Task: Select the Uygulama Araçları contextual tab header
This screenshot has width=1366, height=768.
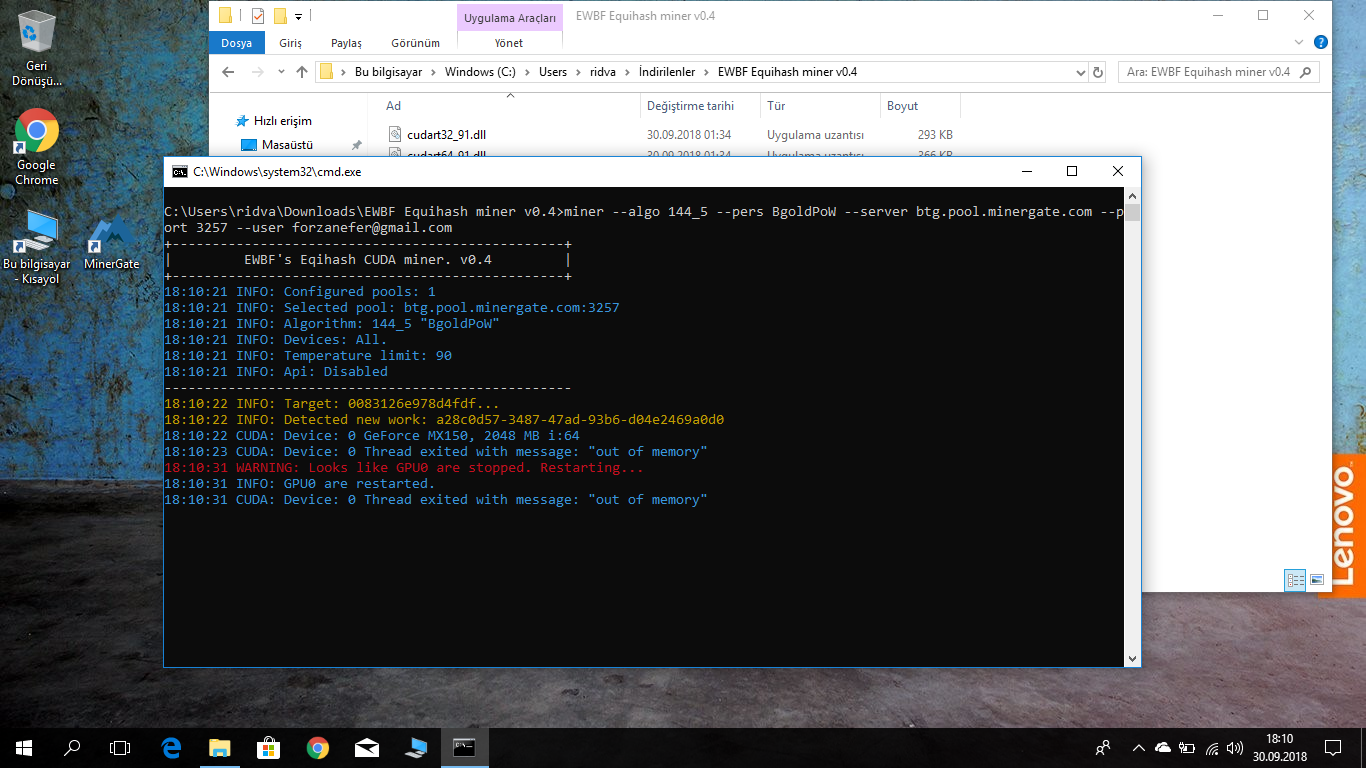Action: (x=509, y=17)
